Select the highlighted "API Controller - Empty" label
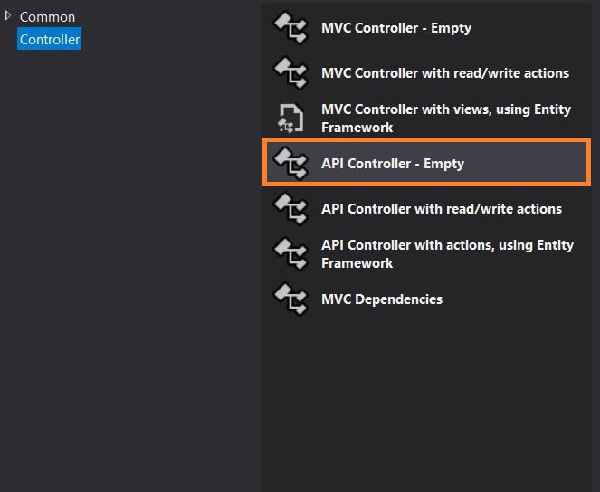 coord(392,163)
